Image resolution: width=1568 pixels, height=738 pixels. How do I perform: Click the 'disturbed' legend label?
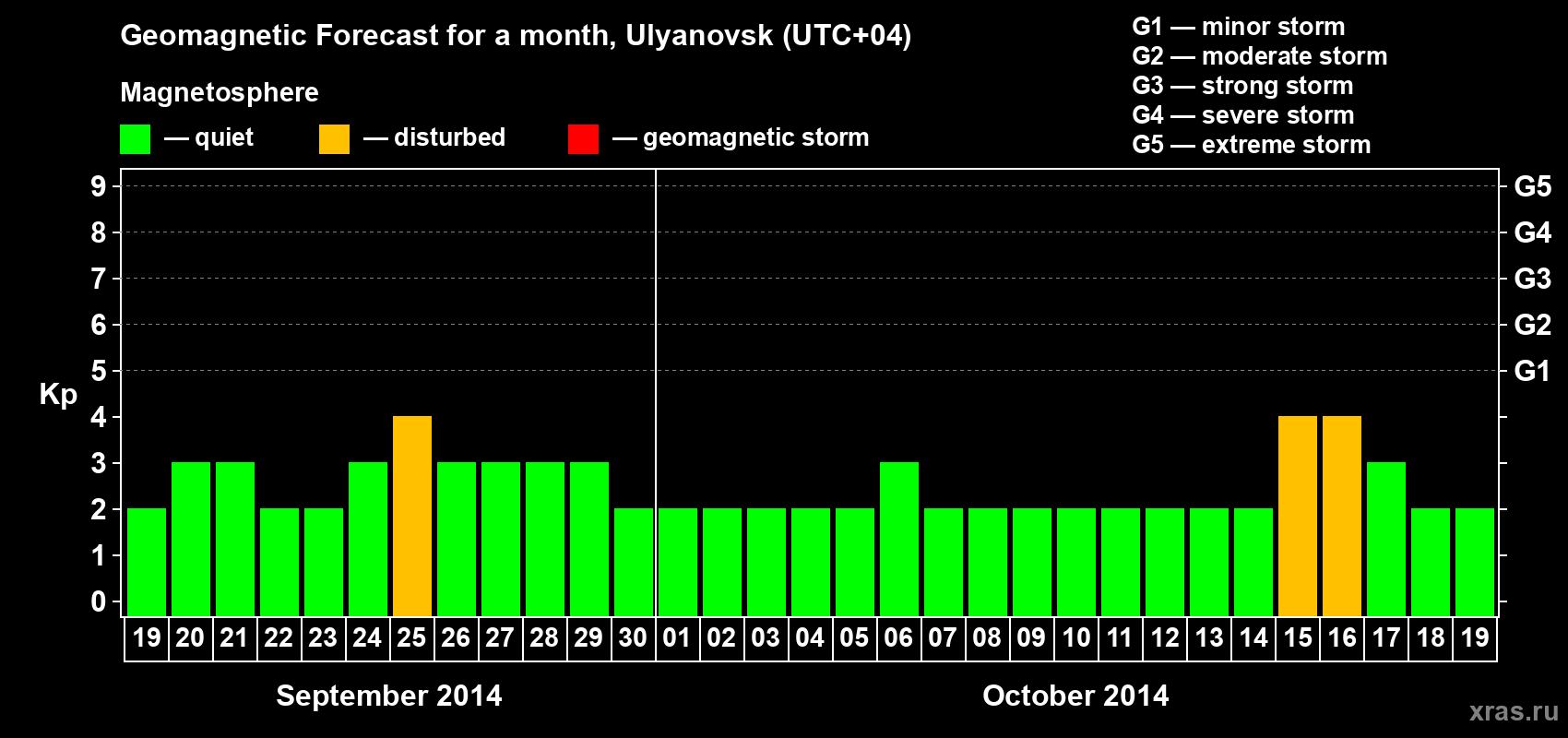[449, 137]
